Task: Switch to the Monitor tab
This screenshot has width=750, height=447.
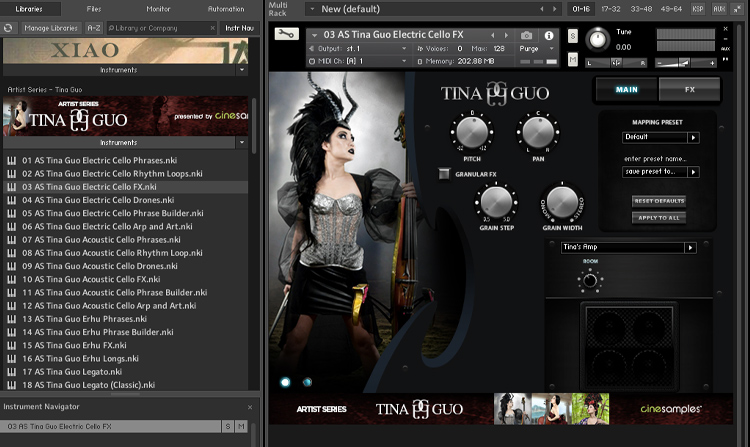Action: pos(158,9)
